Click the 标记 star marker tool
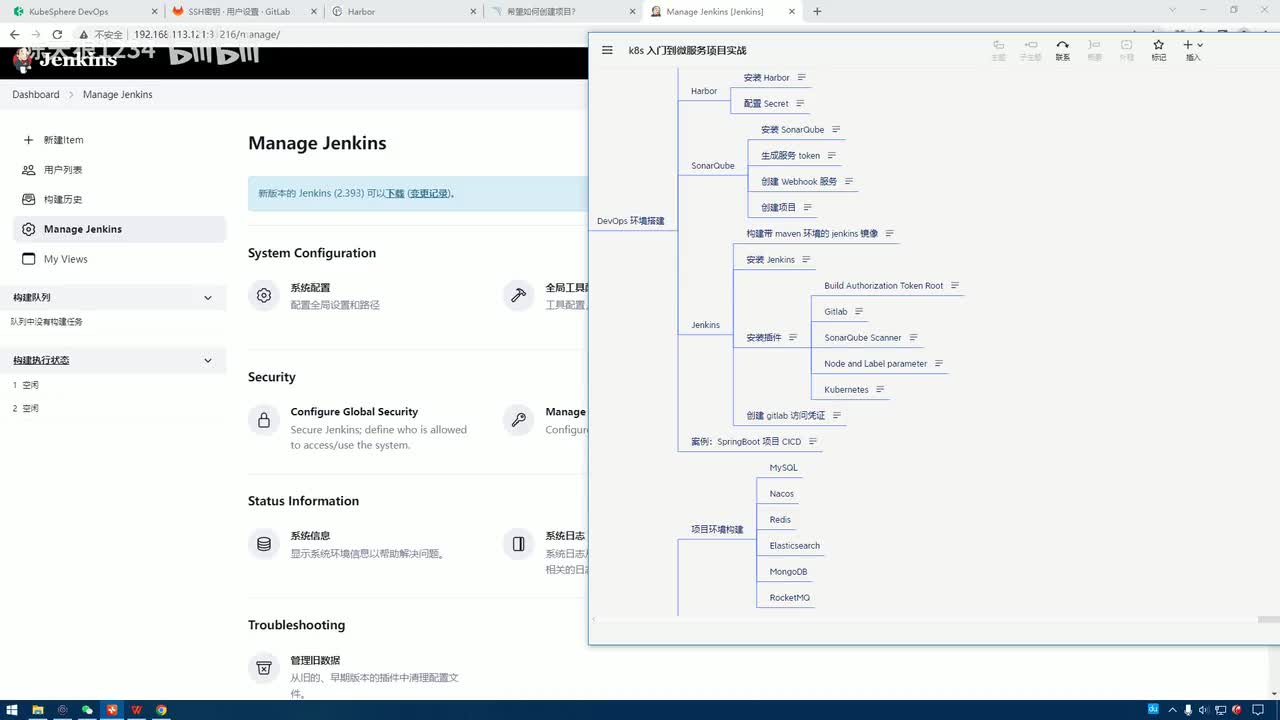Screen dimensions: 1280x720 coord(1158,50)
